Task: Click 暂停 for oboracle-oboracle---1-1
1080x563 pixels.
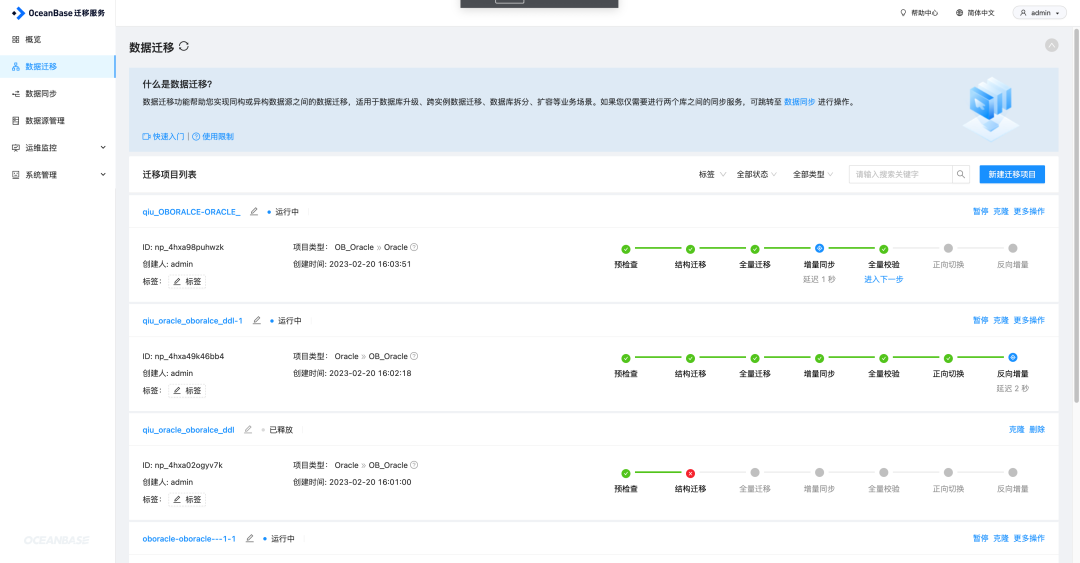Action: (980, 538)
